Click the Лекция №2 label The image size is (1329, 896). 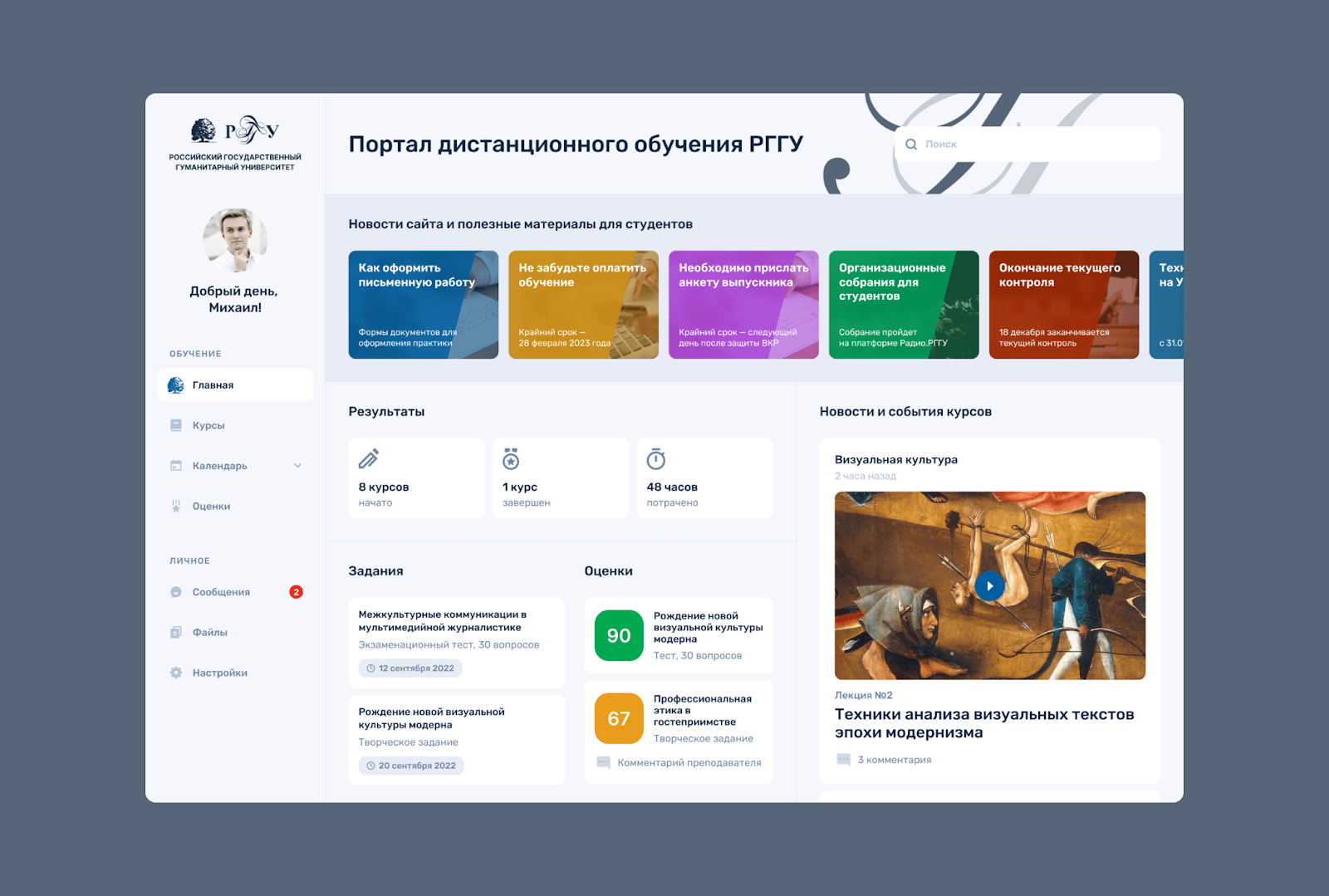[864, 695]
